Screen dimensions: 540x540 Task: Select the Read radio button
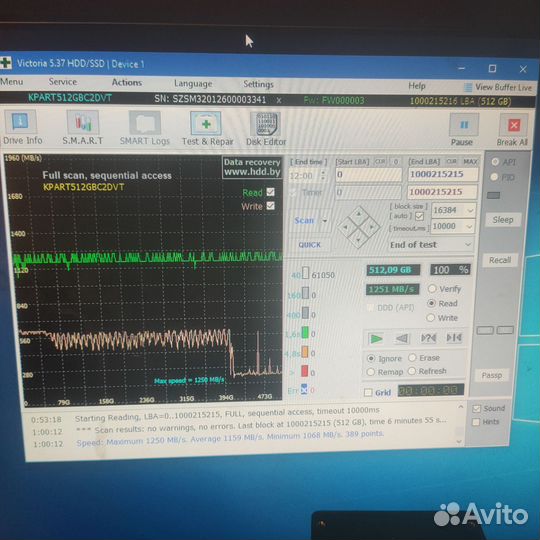coord(431,303)
